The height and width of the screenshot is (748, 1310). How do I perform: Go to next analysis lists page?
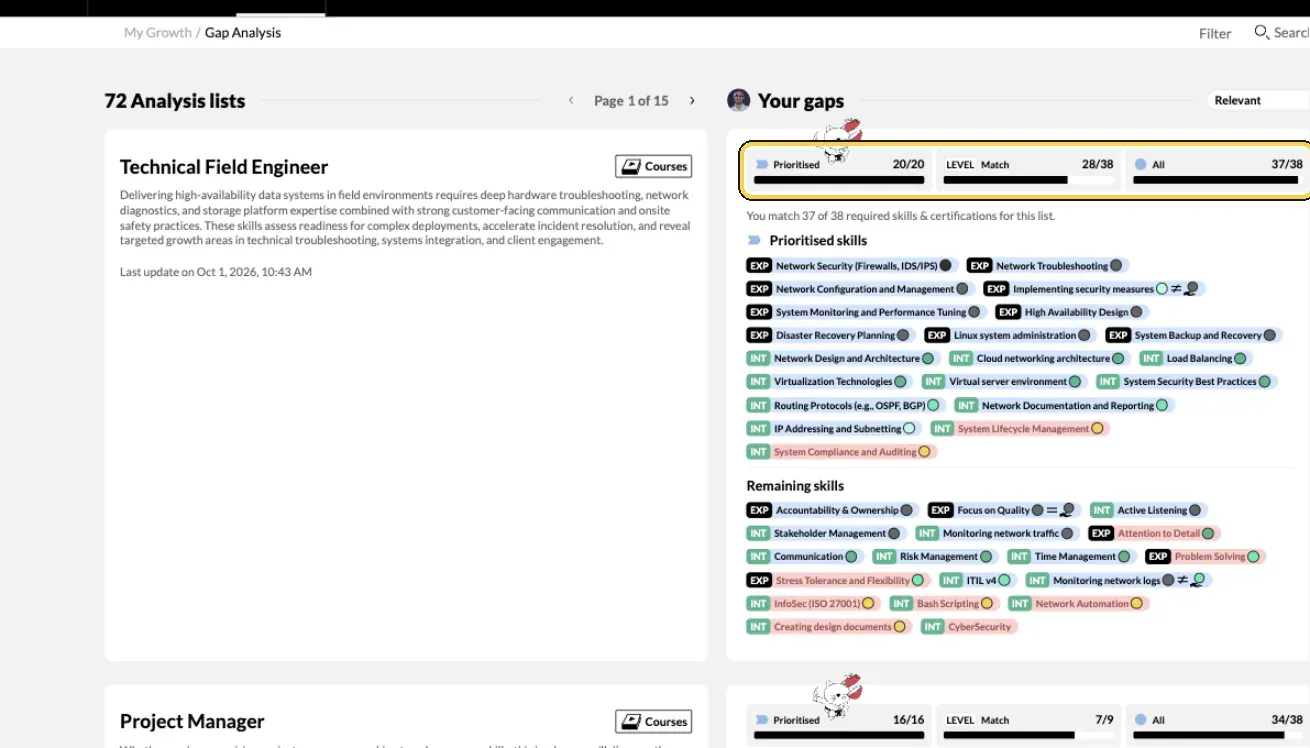click(691, 101)
